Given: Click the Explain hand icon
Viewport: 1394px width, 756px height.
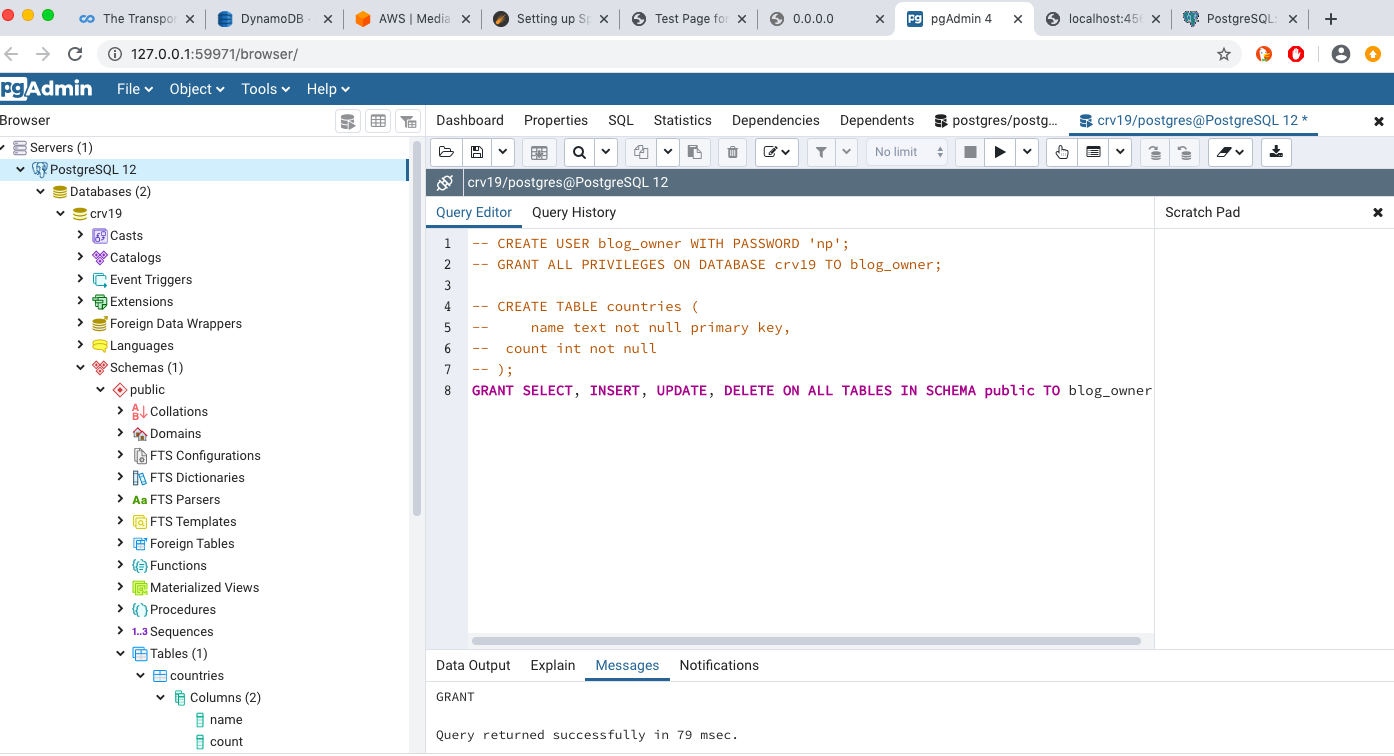Looking at the screenshot, I should [x=1062, y=152].
